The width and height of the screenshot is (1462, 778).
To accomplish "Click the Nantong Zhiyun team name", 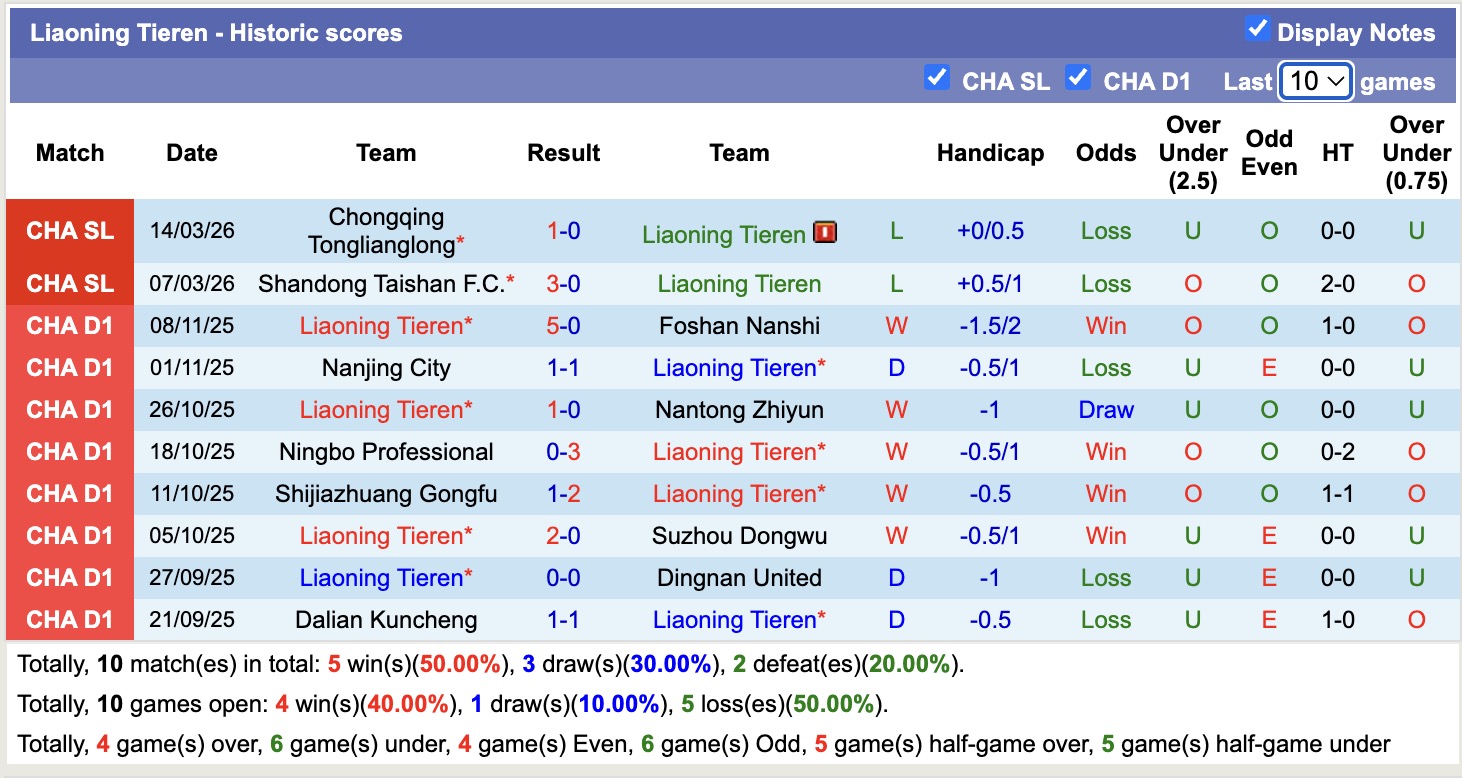I will pos(738,409).
